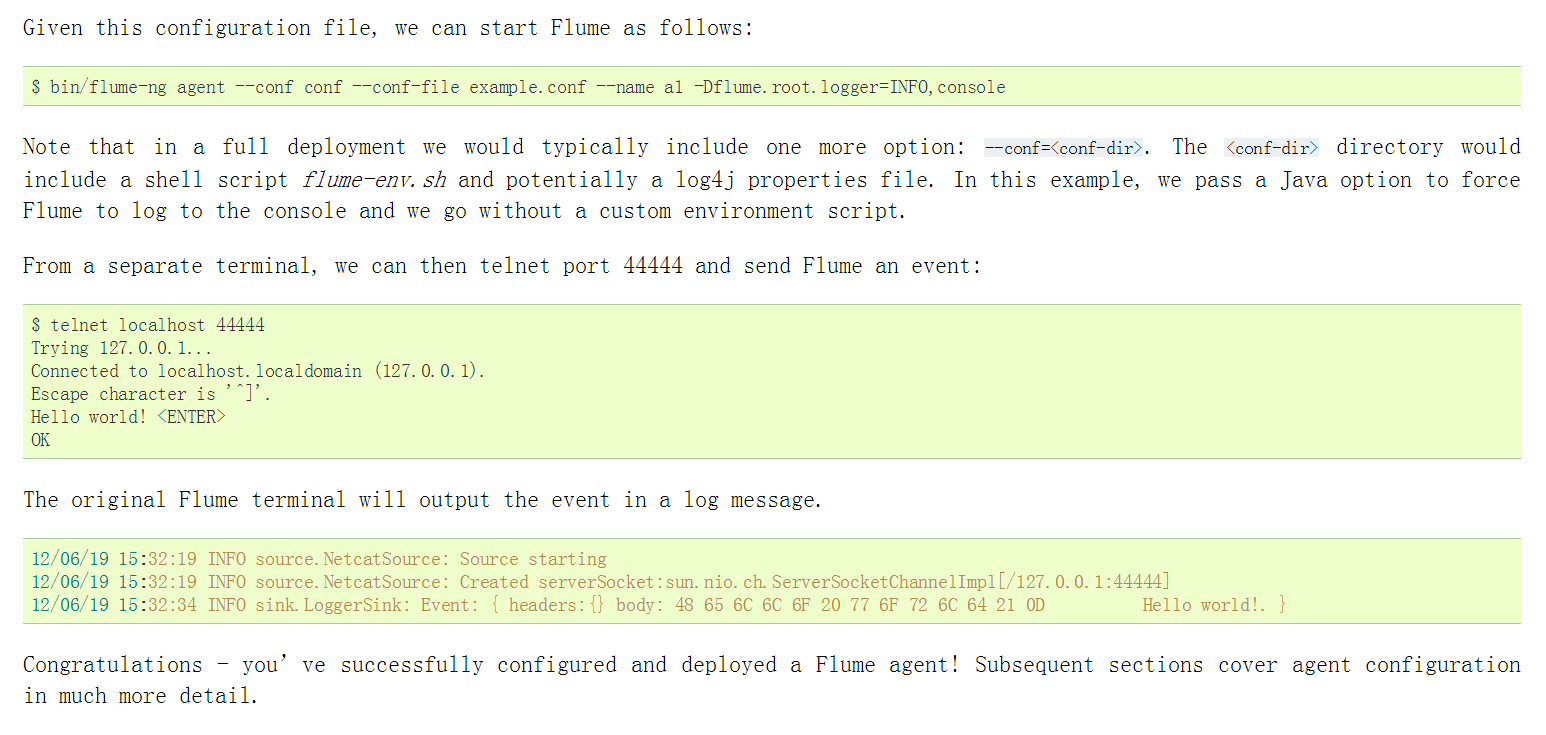Image resolution: width=1546 pixels, height=735 pixels.
Task: Click the "Given this configuration file" sentence
Action: tap(387, 28)
